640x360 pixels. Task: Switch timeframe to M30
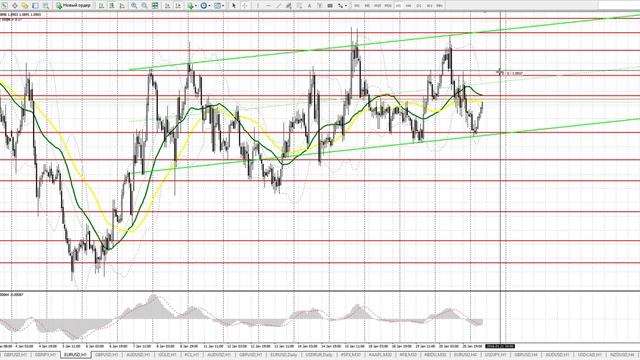coord(388,6)
